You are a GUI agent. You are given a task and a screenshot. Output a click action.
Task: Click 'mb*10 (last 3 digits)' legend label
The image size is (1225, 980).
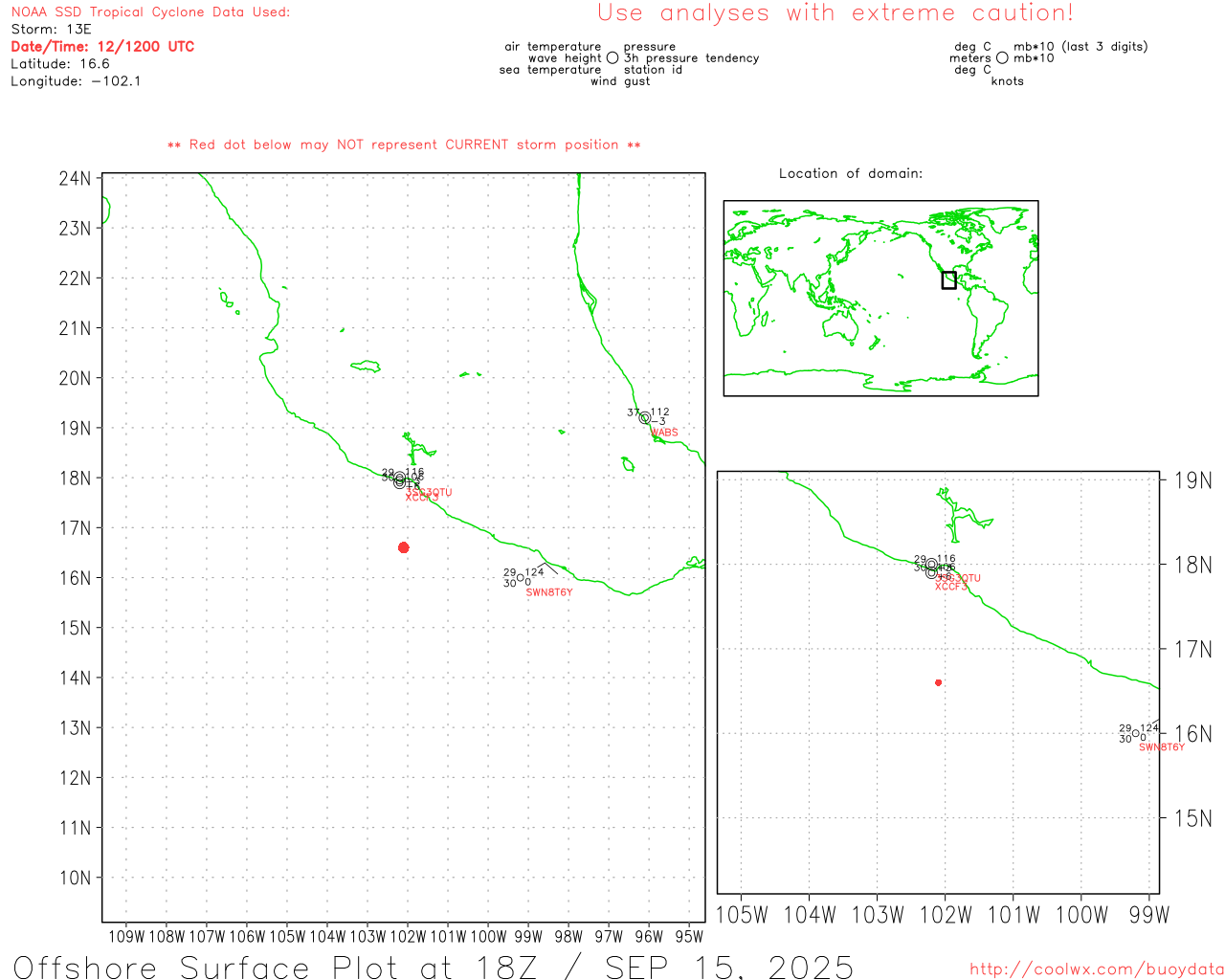pos(1080,47)
